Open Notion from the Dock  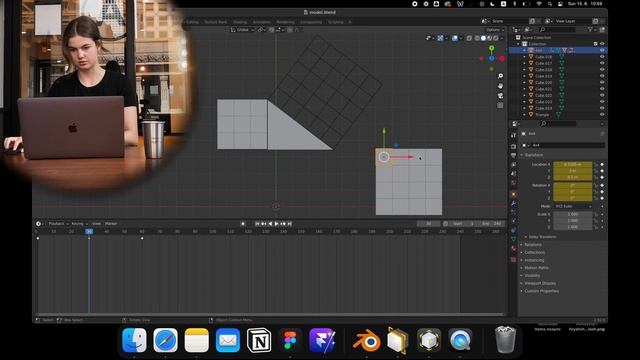click(x=259, y=340)
